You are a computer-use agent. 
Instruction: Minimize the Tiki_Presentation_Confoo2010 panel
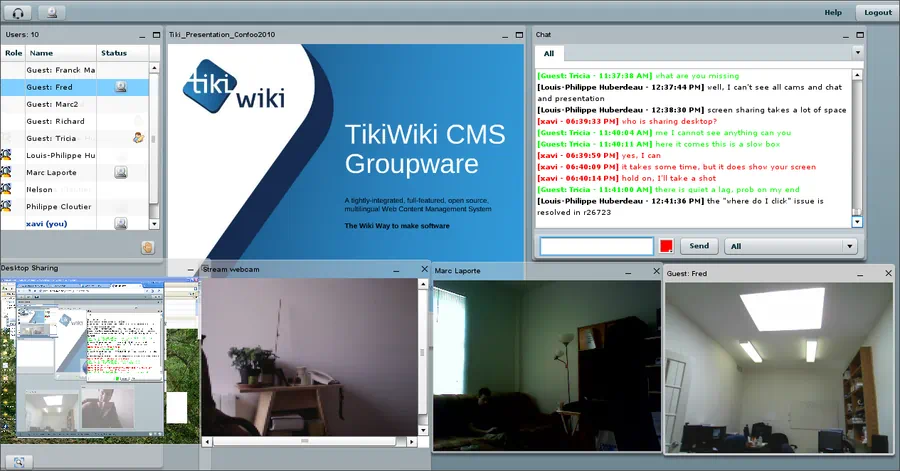coord(505,36)
